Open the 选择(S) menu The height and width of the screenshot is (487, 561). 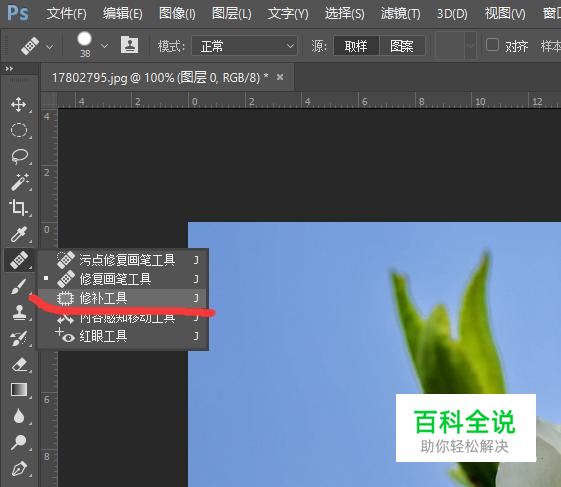point(345,14)
